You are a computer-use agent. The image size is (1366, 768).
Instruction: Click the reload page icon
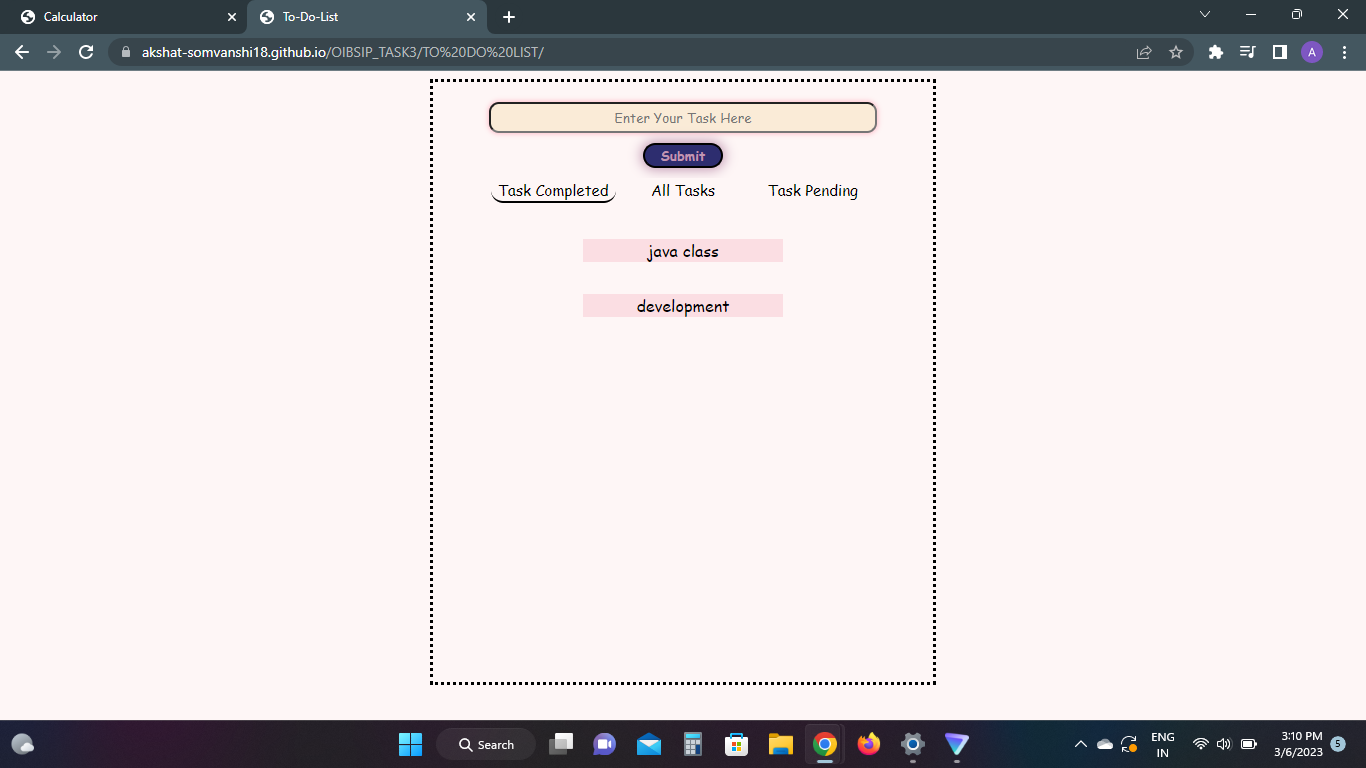(x=85, y=52)
